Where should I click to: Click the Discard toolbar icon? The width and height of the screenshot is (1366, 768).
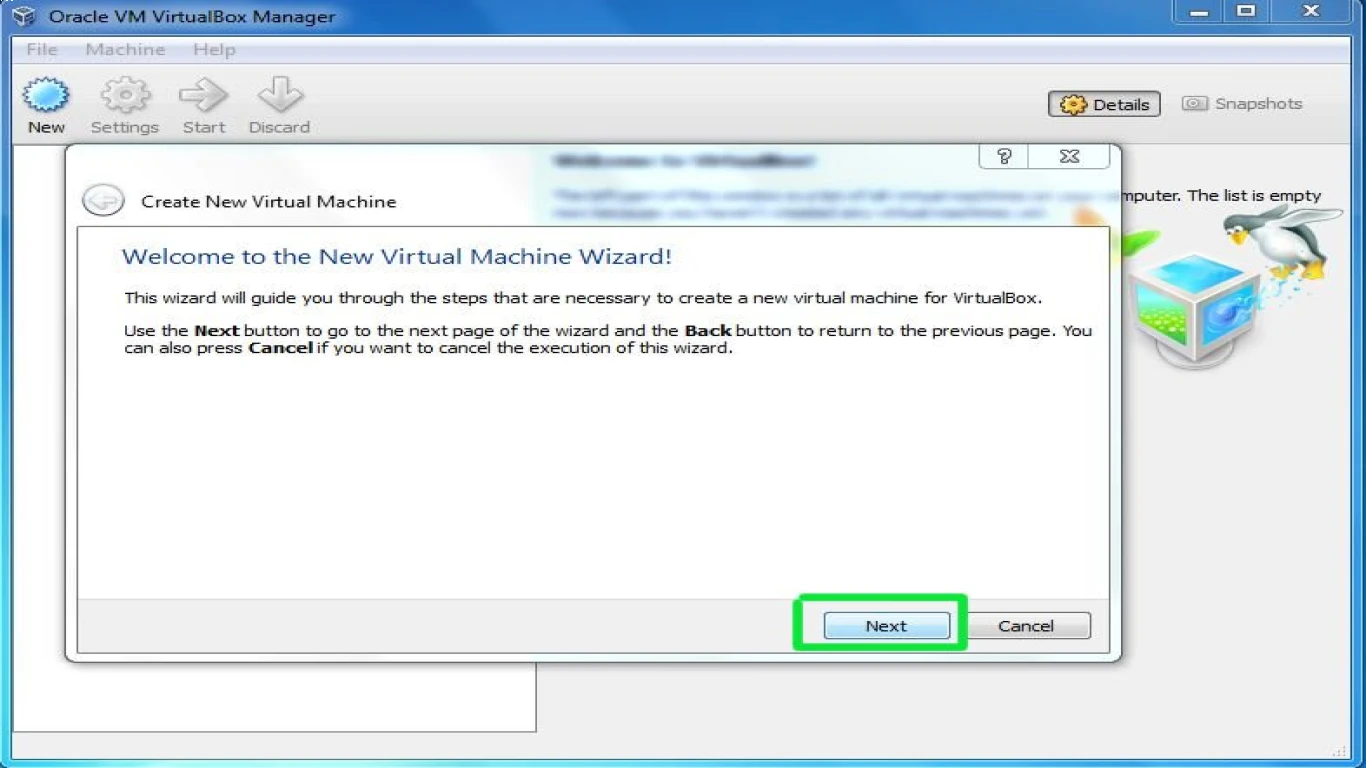pos(279,106)
